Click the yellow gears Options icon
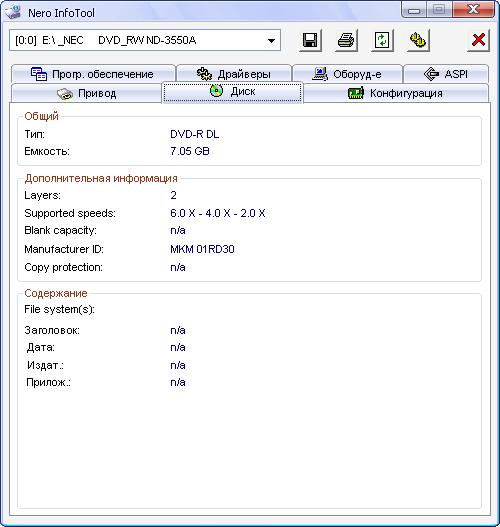The width and height of the screenshot is (500, 527). point(418,40)
